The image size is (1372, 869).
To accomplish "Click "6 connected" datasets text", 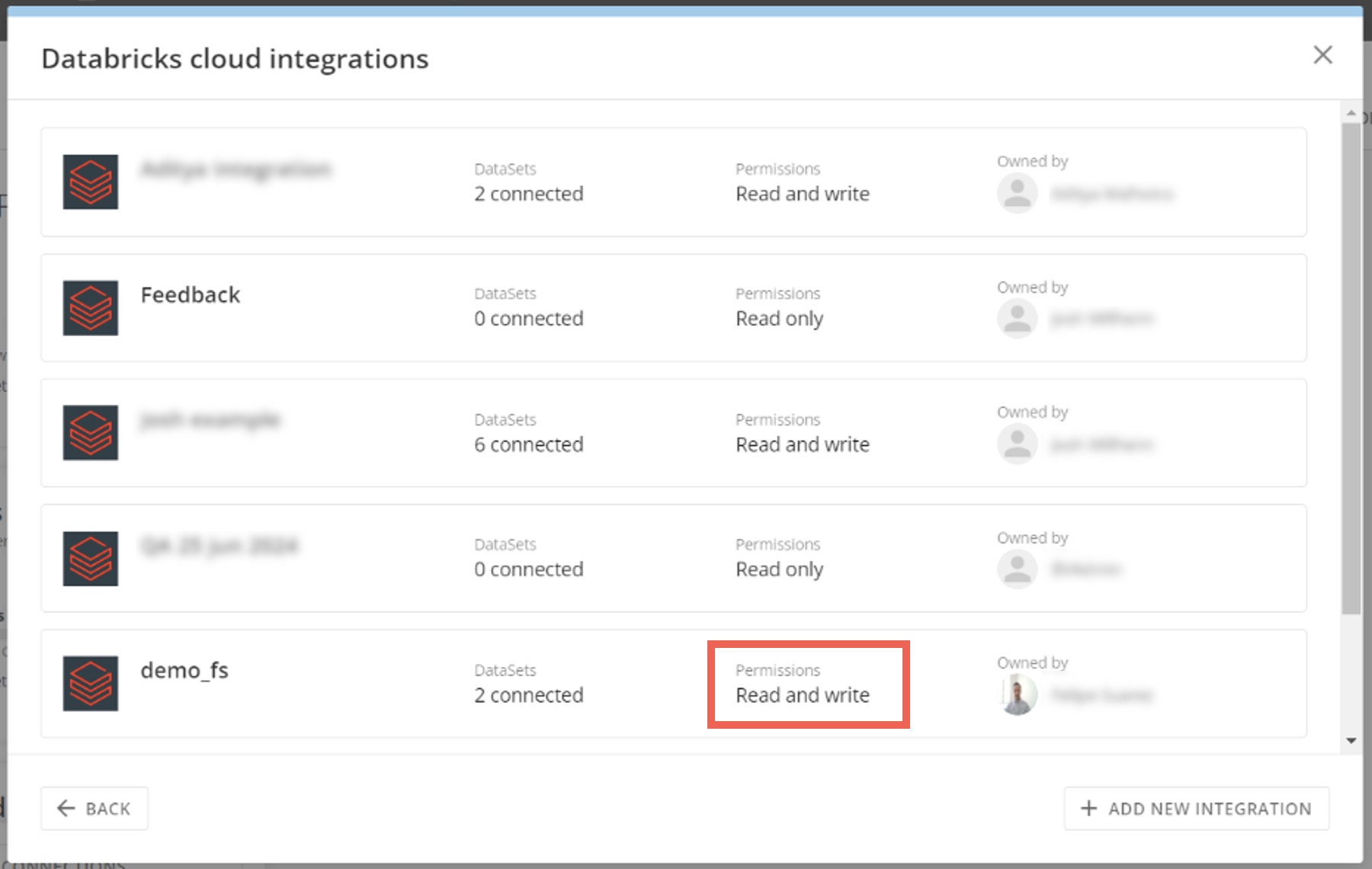I will click(528, 444).
